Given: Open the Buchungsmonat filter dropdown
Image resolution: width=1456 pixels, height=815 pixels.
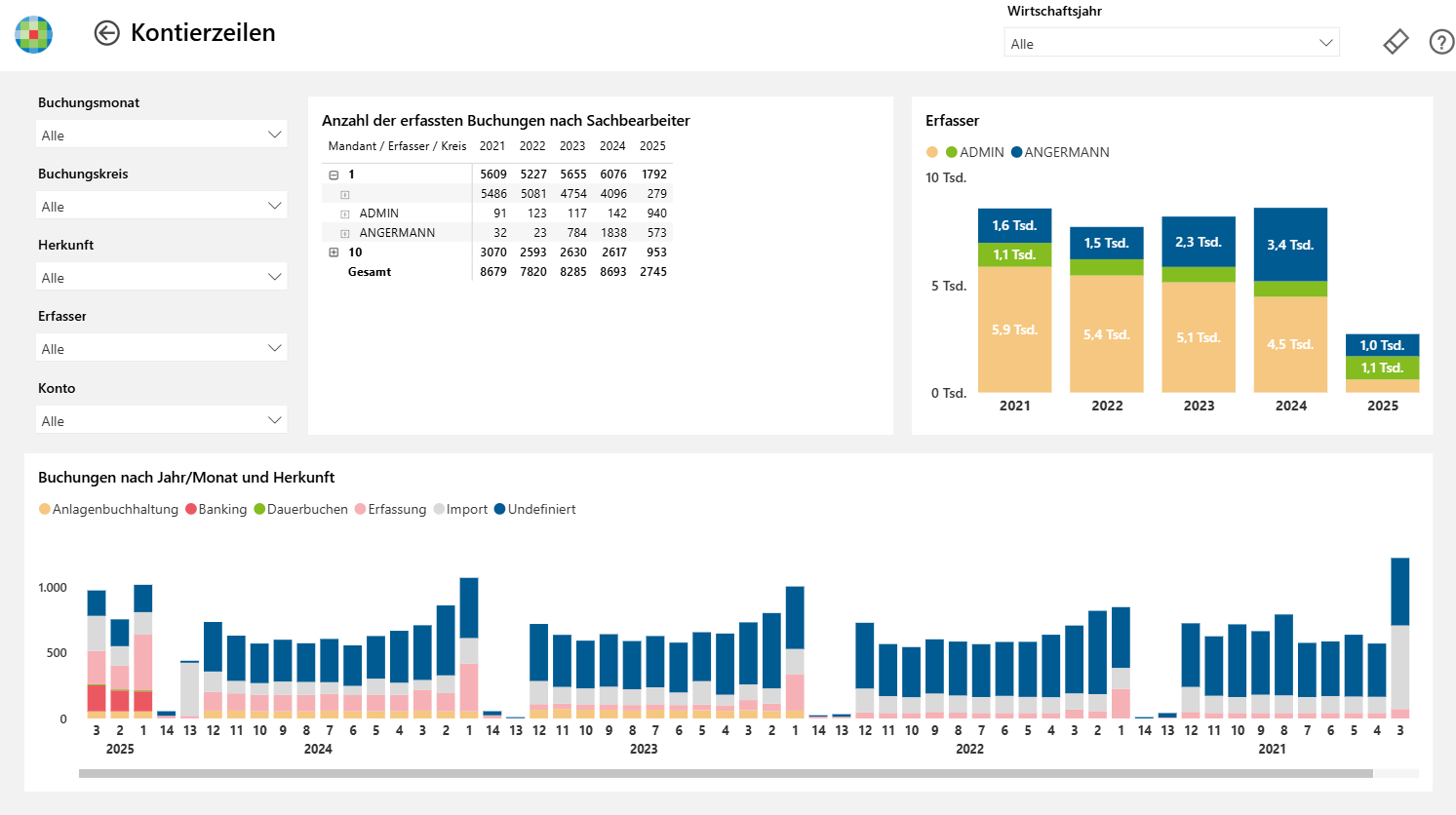Looking at the screenshot, I should click(162, 135).
